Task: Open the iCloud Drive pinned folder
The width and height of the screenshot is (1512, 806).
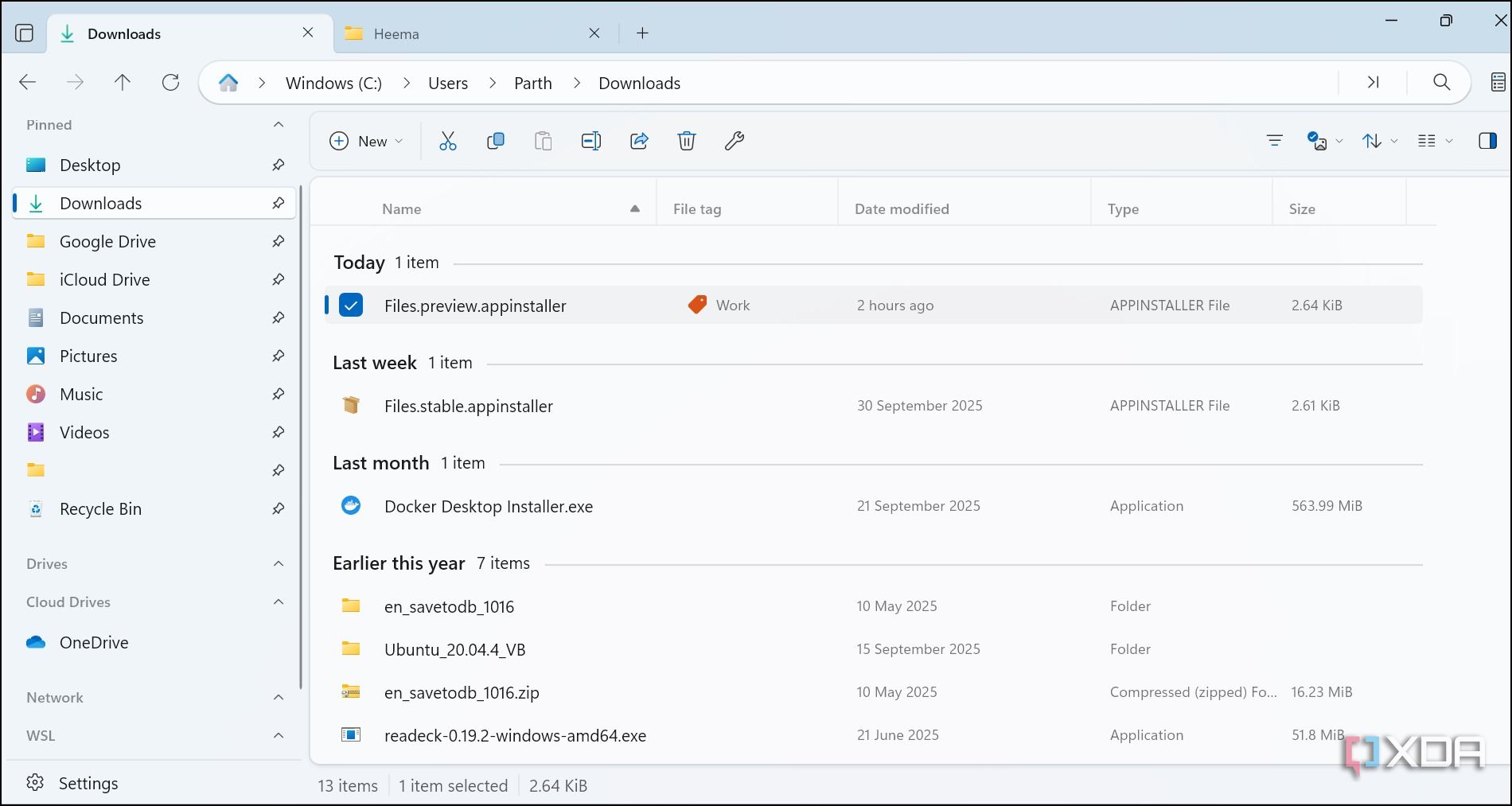Action: click(x=154, y=279)
